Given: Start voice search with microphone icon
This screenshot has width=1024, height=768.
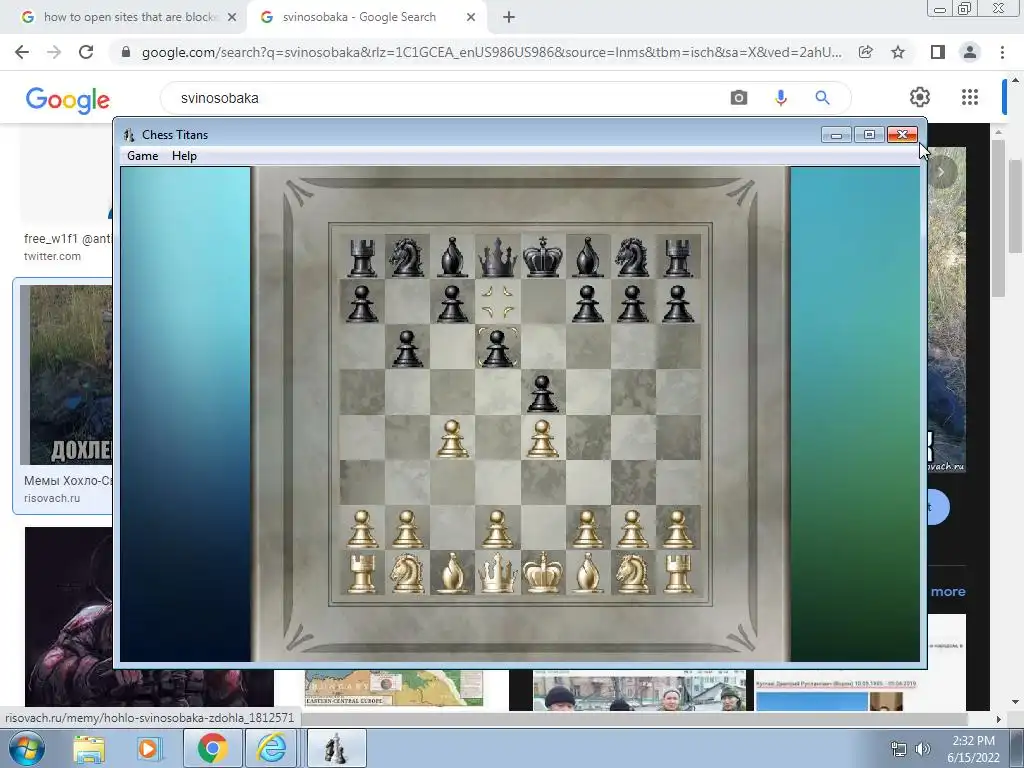Looking at the screenshot, I should tap(780, 98).
